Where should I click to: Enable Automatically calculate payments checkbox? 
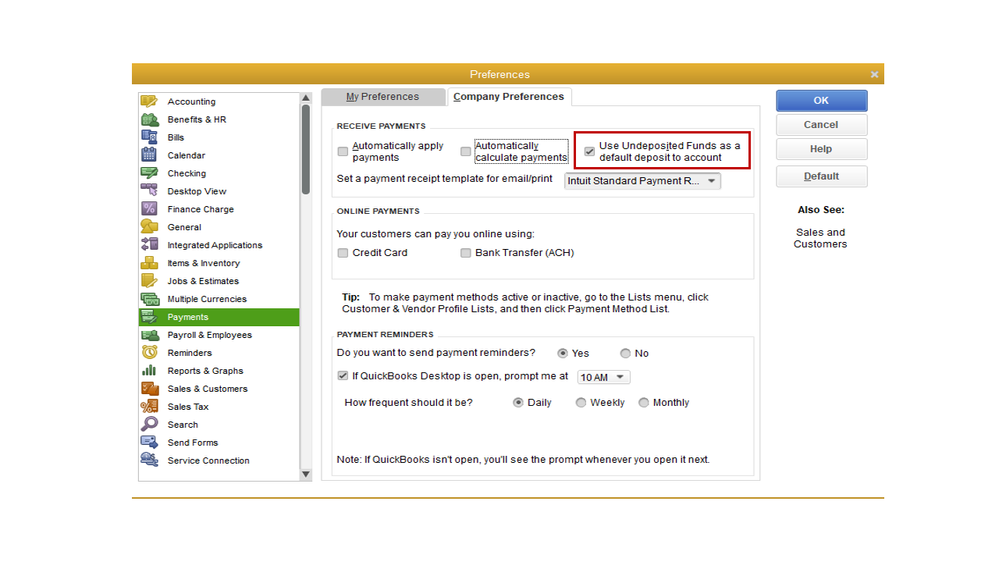coord(466,152)
